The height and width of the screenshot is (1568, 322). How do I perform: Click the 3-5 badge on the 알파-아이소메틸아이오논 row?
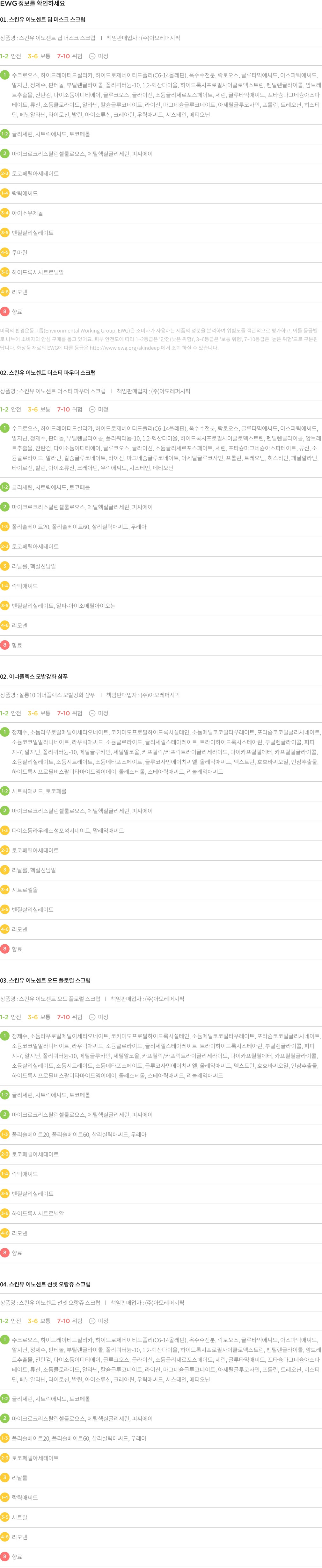tap(5, 606)
